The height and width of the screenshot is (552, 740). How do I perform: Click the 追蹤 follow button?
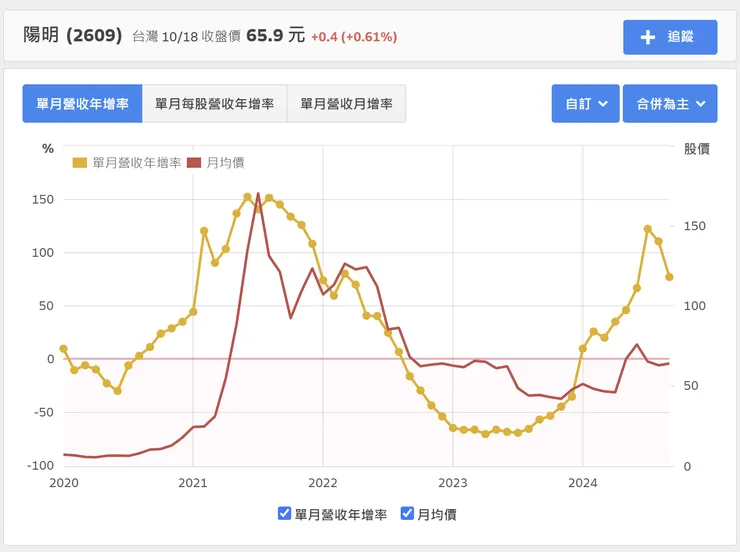click(670, 37)
